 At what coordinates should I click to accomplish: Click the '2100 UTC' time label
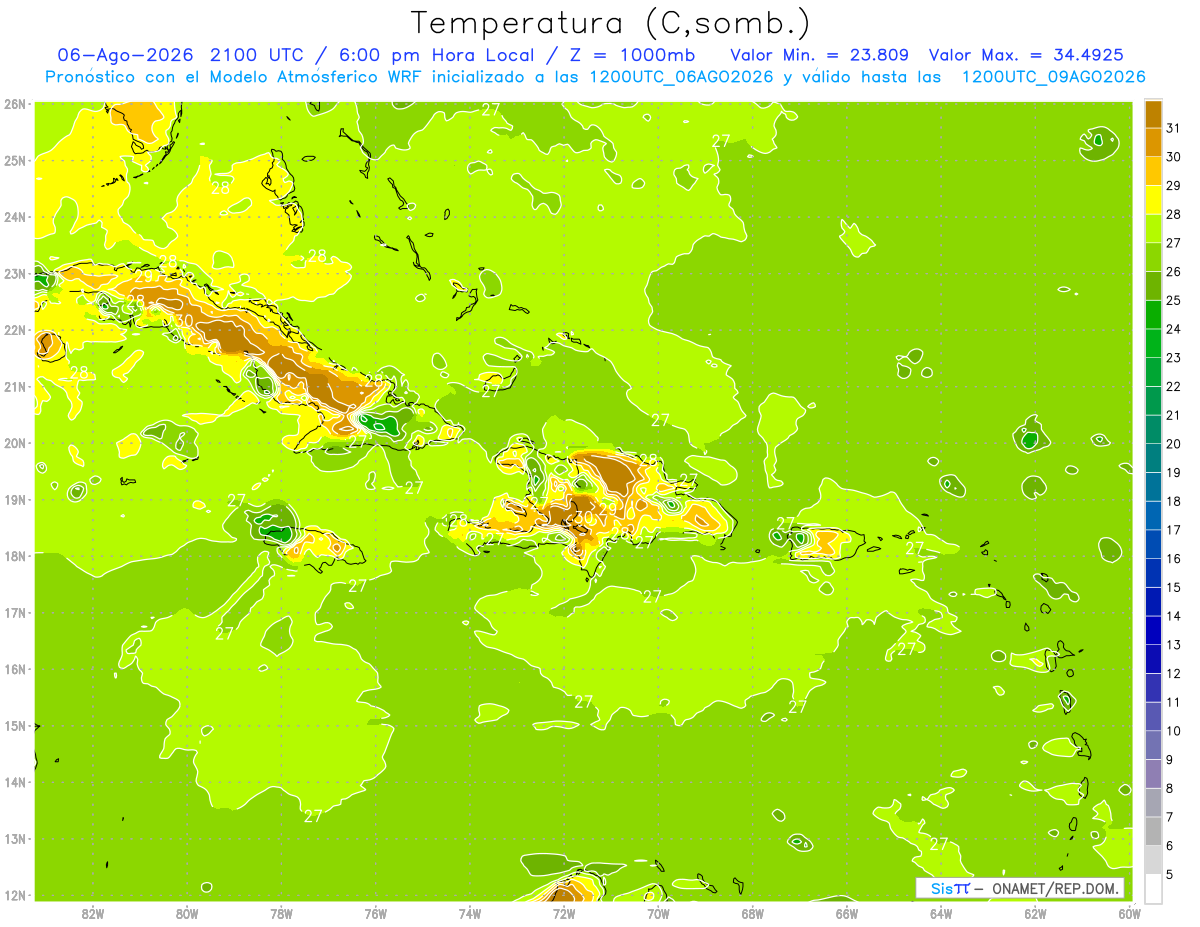[260, 54]
